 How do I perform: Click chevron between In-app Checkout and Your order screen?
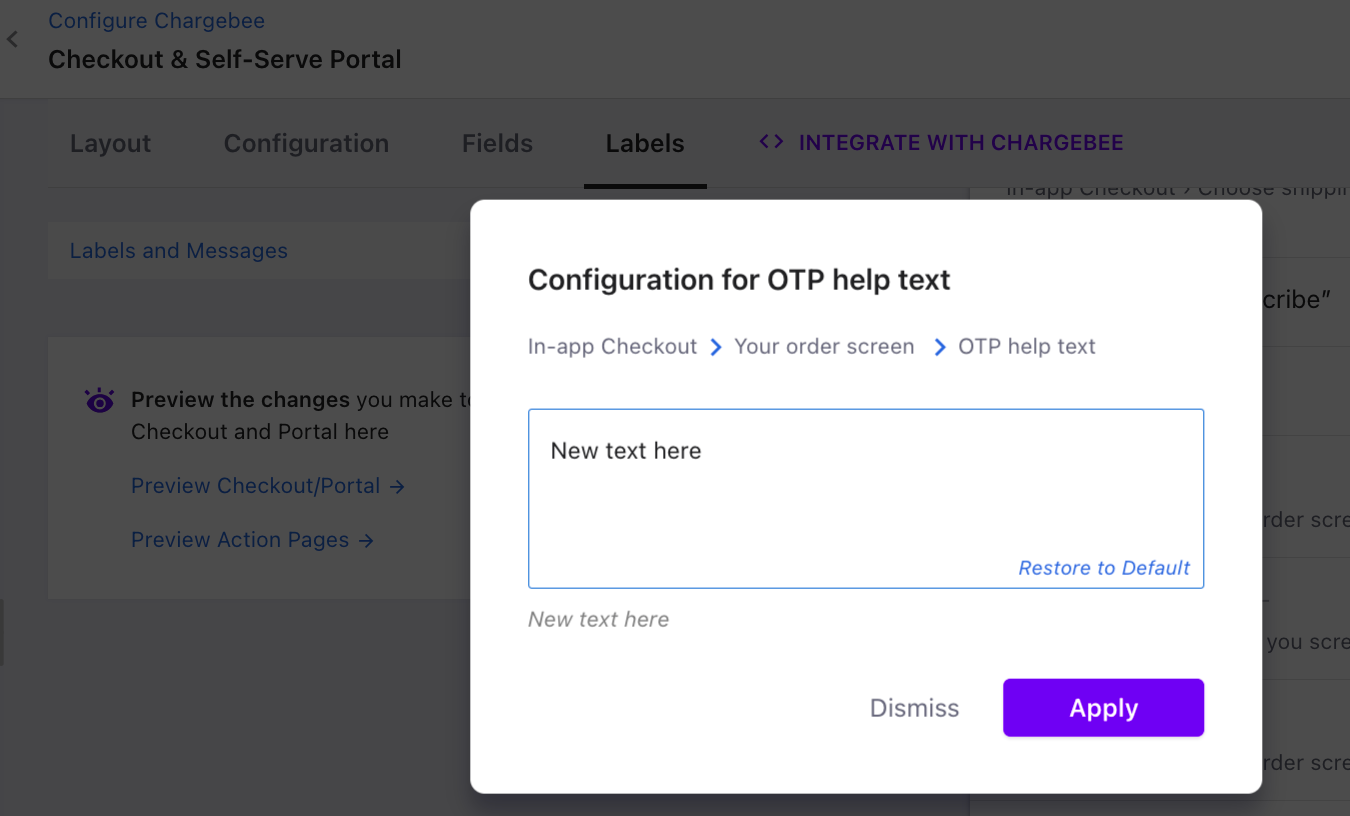click(716, 347)
